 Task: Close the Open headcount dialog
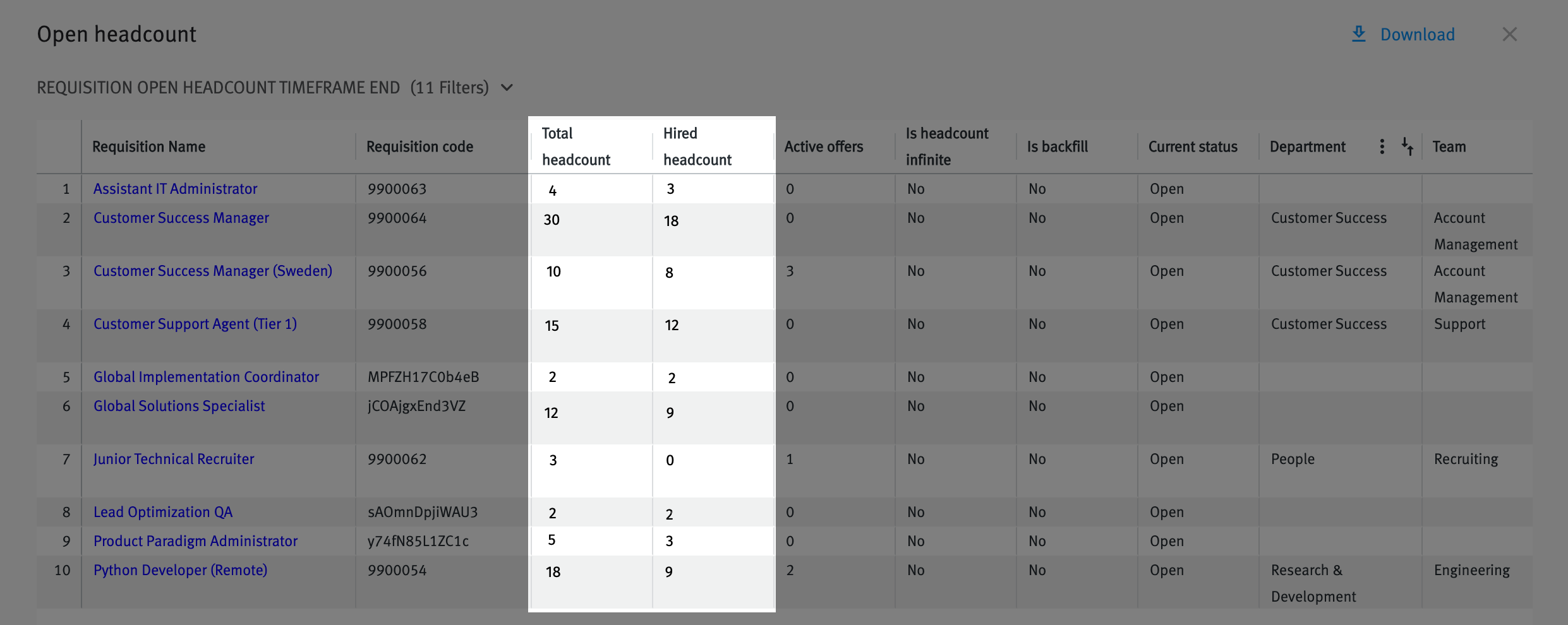point(1510,34)
